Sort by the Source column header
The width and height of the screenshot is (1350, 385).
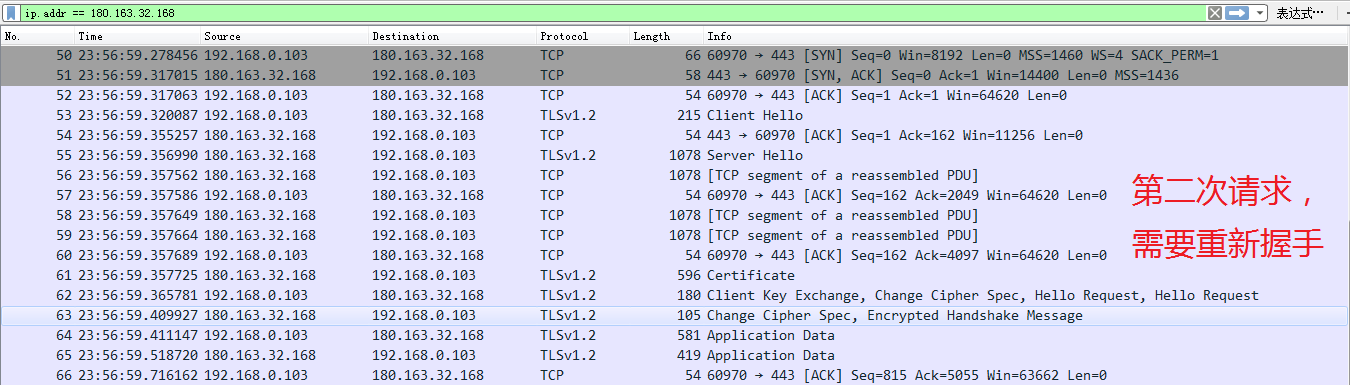(285, 36)
